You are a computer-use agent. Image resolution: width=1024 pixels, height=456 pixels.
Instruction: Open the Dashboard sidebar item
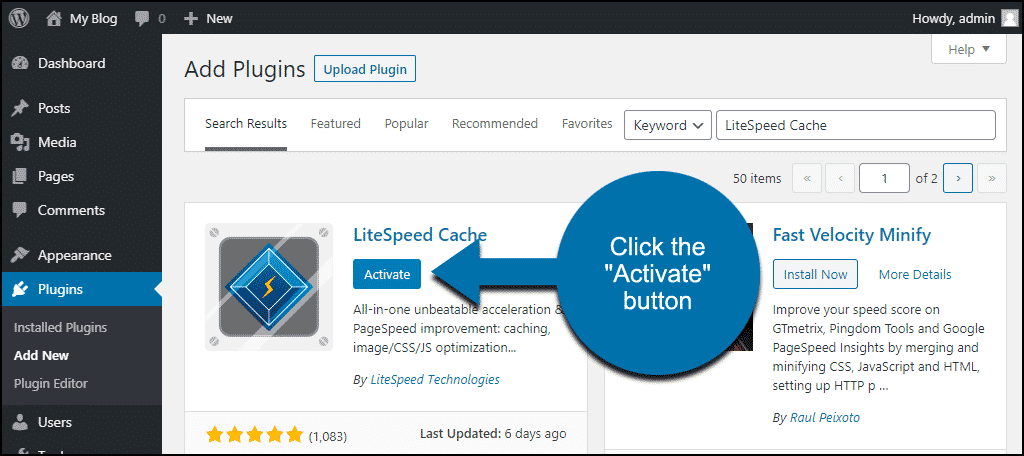point(71,63)
